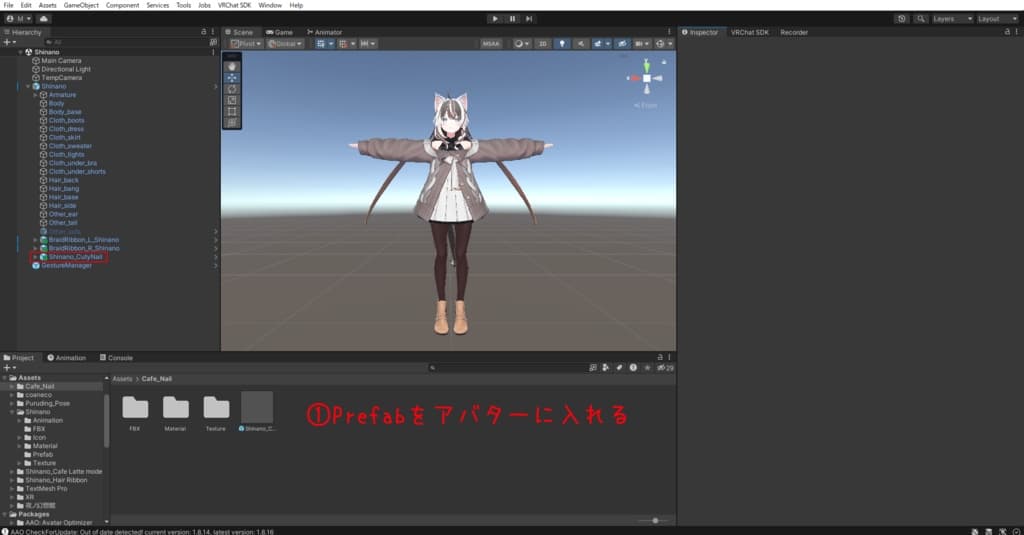Select the Hand view tool in Scene
The image size is (1024, 535).
232,67
